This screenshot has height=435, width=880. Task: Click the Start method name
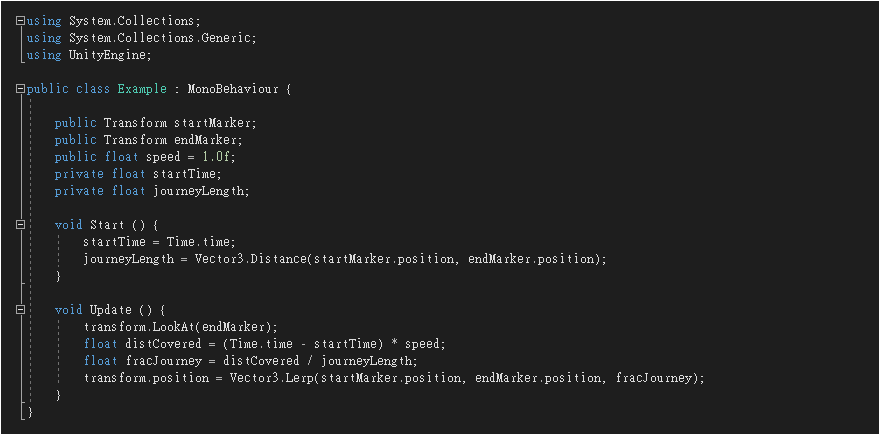click(107, 225)
